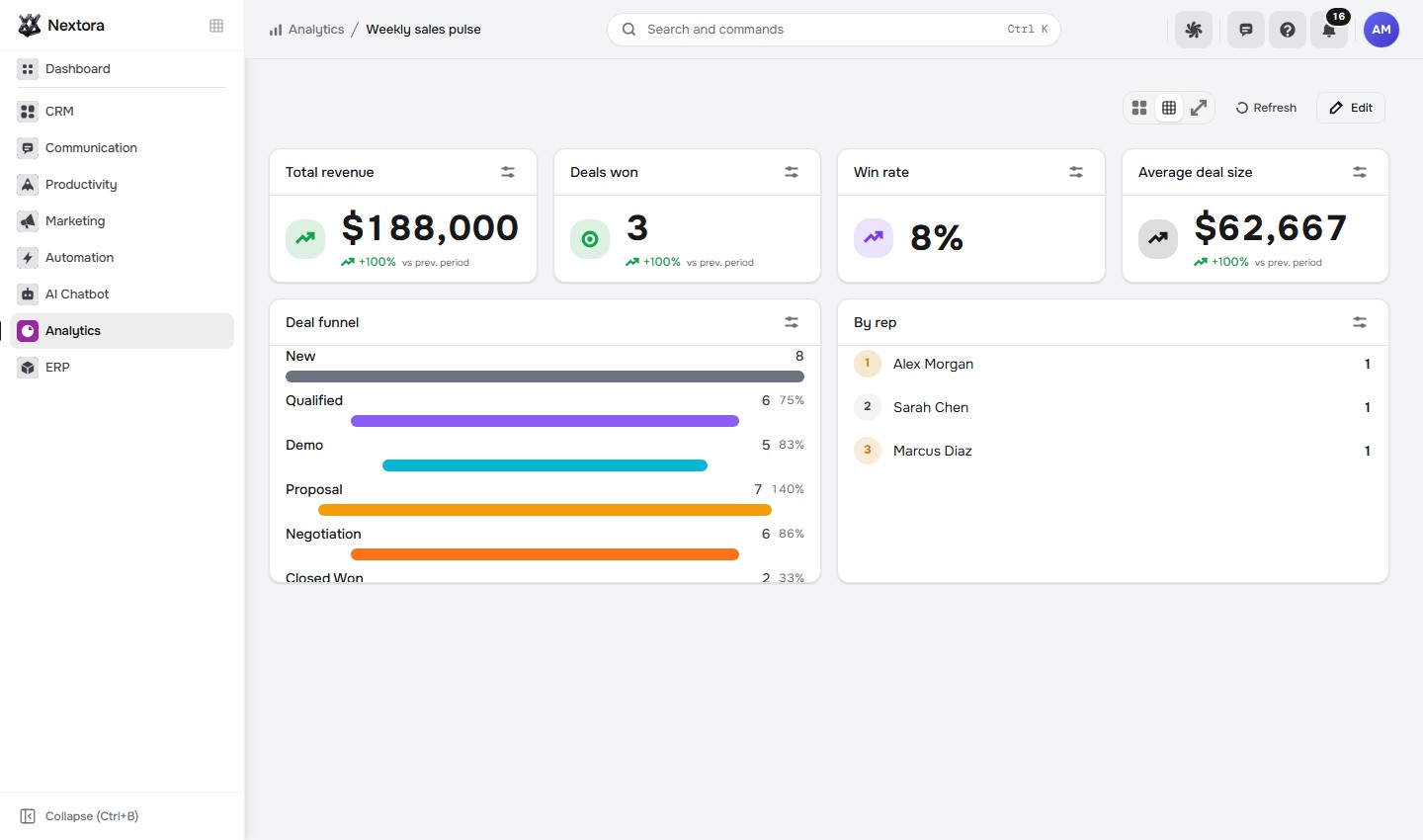Click the pinwheel assistant icon in the header
The height and width of the screenshot is (840, 1423).
point(1194,30)
